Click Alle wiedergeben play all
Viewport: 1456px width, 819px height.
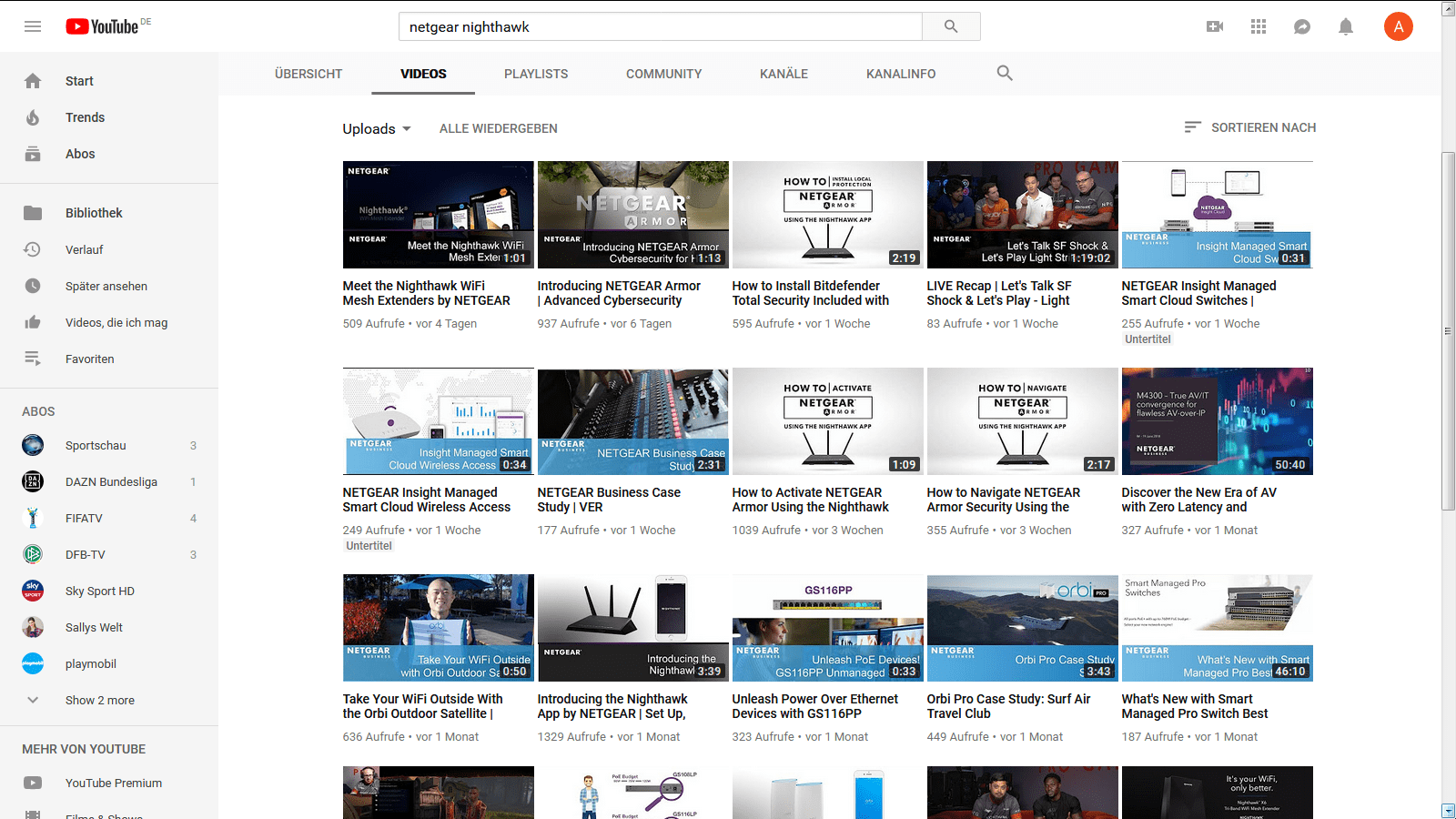point(499,128)
